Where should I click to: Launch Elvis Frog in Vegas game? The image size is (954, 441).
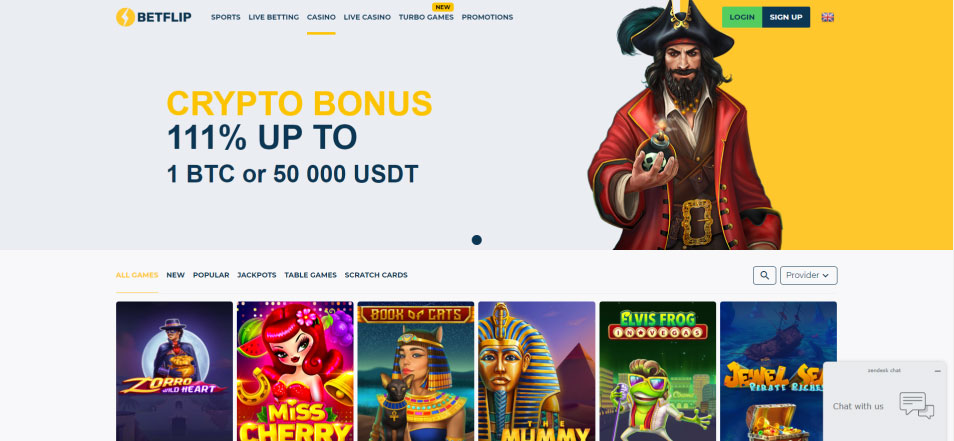pyautogui.click(x=658, y=371)
